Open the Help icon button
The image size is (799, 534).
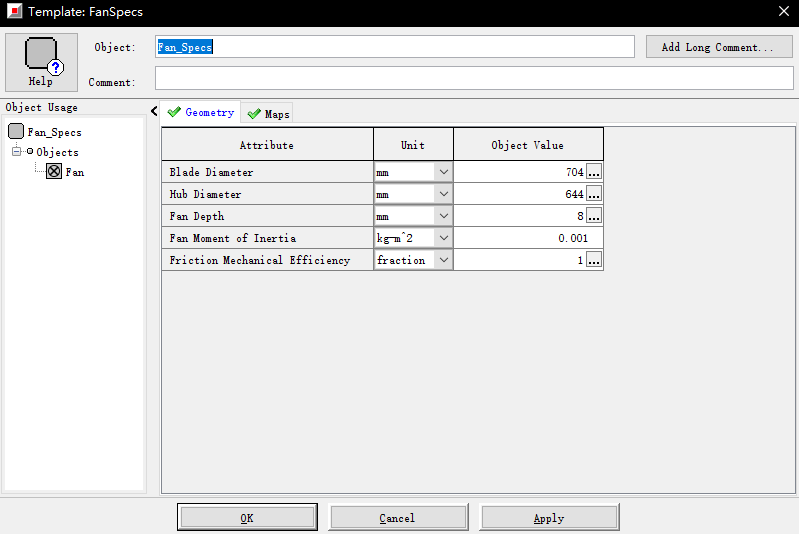pyautogui.click(x=41, y=62)
